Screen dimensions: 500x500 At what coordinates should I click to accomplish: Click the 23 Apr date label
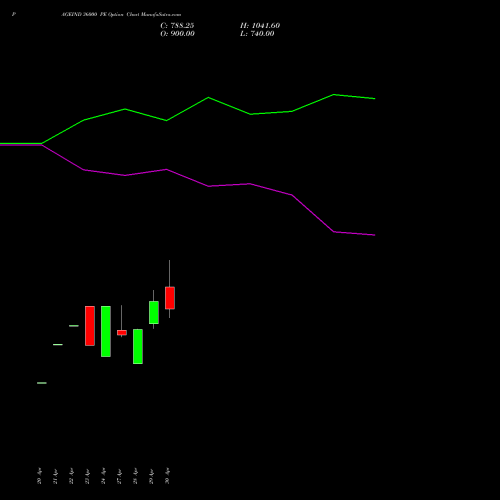[87, 476]
